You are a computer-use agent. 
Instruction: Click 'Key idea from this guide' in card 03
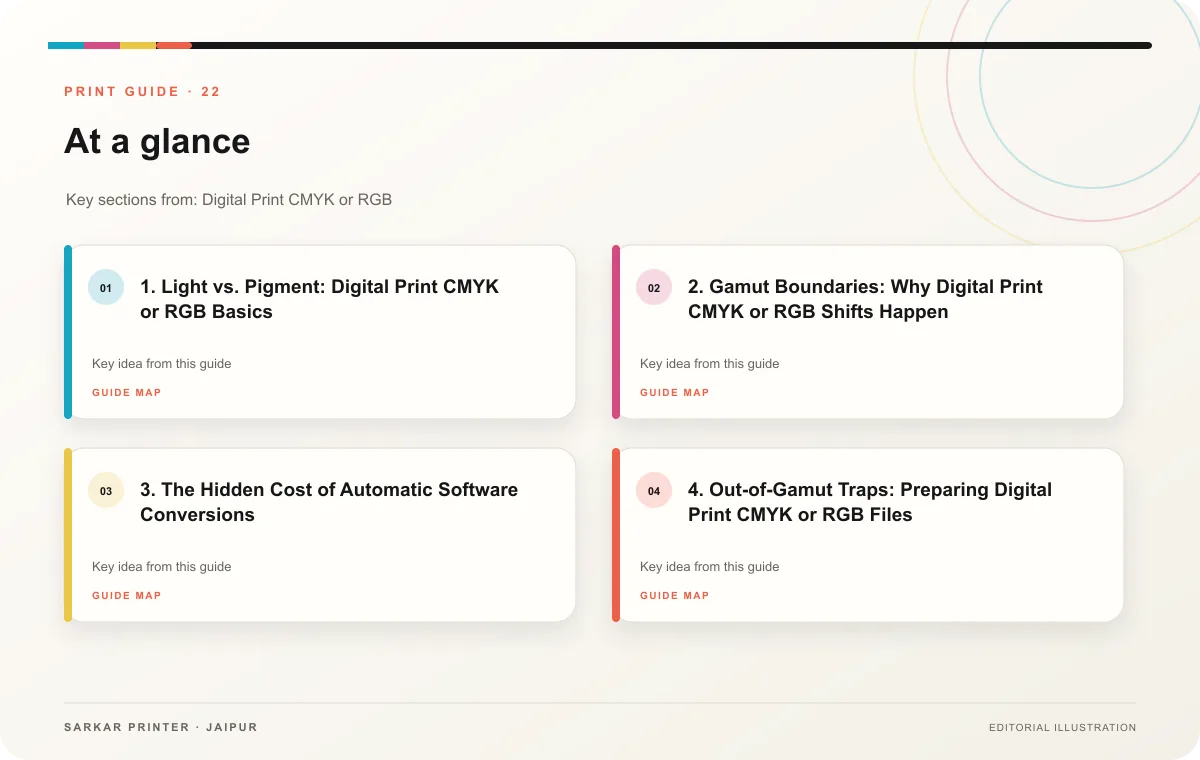[x=161, y=567]
